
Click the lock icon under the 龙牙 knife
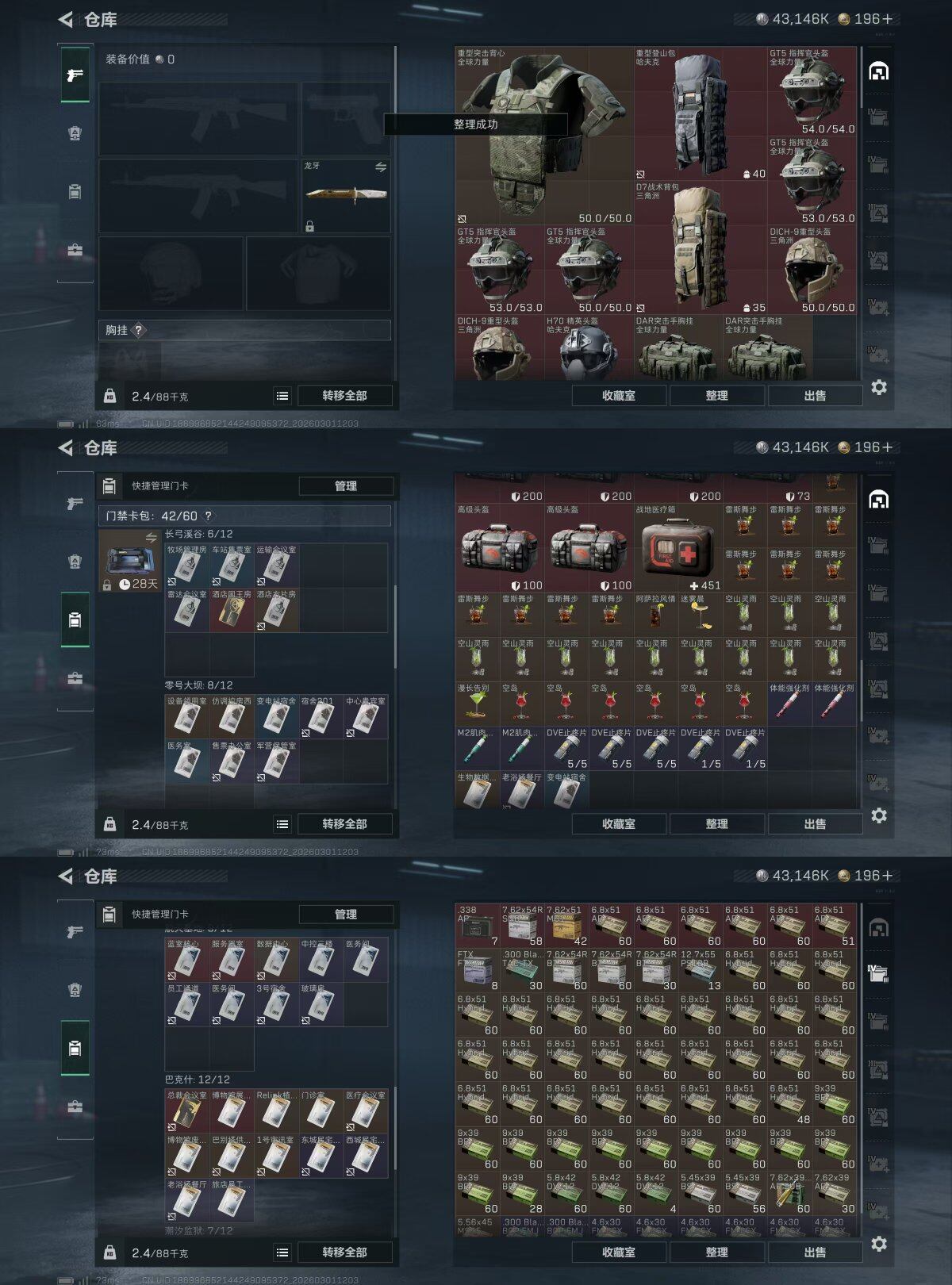309,226
